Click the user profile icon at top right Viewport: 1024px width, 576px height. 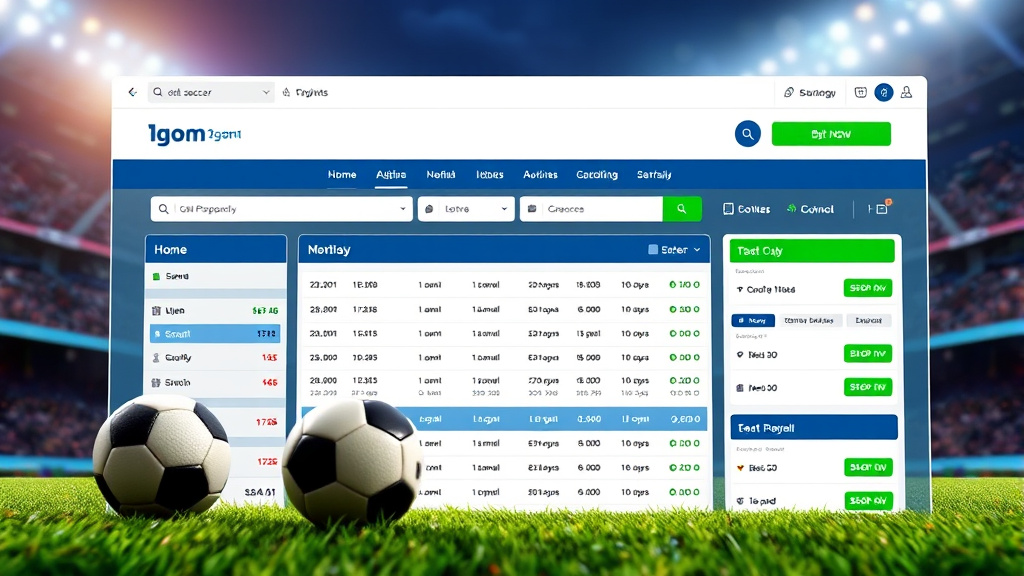point(906,92)
